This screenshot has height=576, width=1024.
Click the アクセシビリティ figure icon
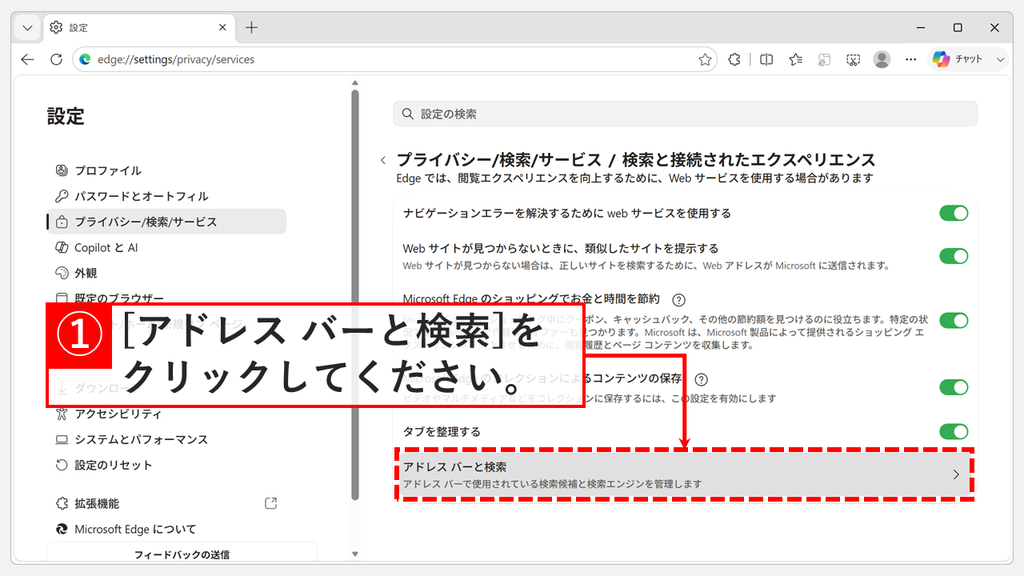pyautogui.click(x=61, y=413)
